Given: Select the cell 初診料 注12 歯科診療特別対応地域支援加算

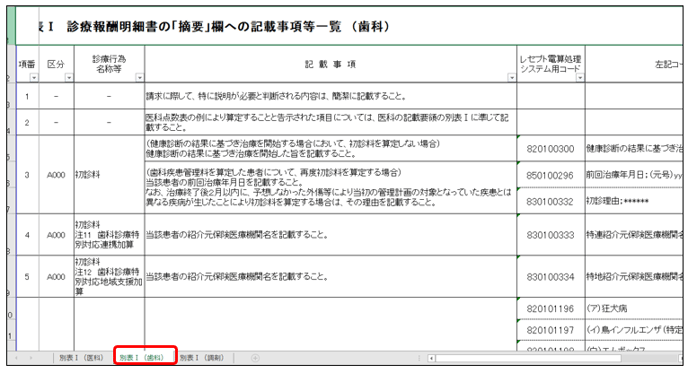Looking at the screenshot, I should (109, 276).
